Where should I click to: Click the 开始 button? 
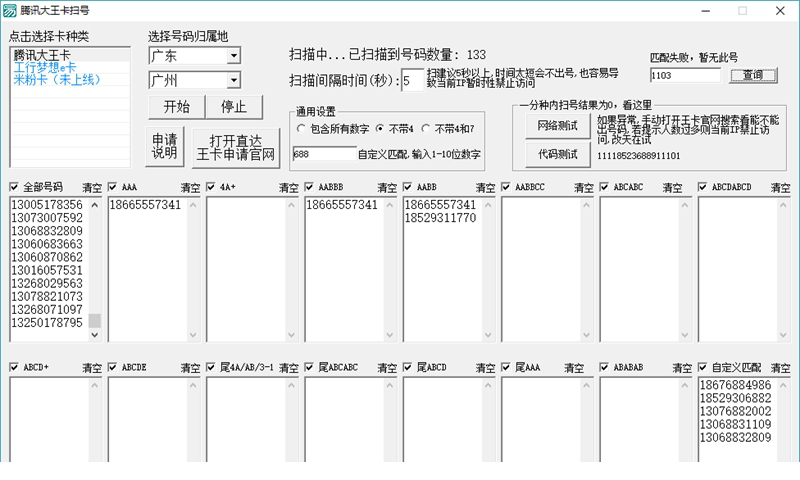point(177,107)
